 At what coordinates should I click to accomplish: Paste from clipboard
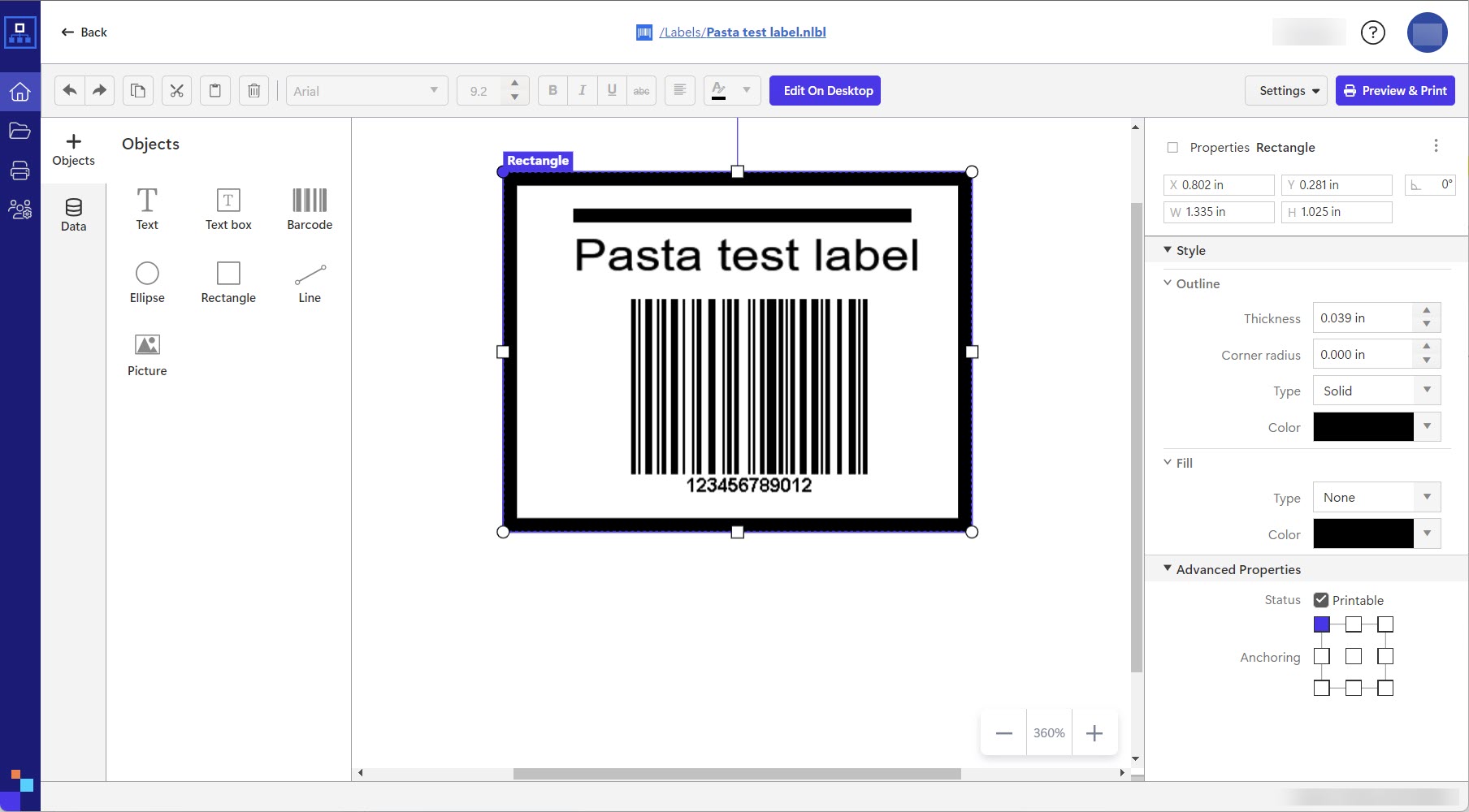215,91
